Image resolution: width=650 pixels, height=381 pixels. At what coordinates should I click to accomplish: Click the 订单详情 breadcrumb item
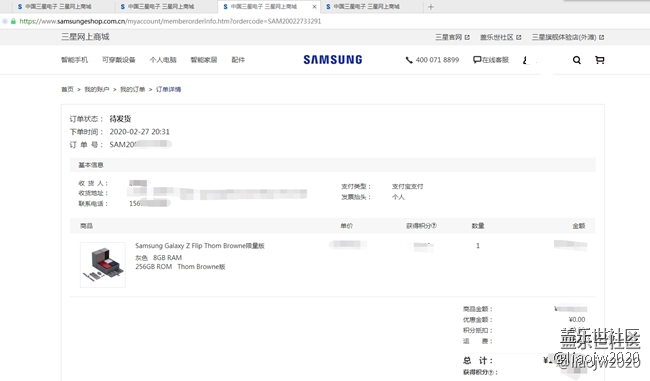[x=168, y=89]
